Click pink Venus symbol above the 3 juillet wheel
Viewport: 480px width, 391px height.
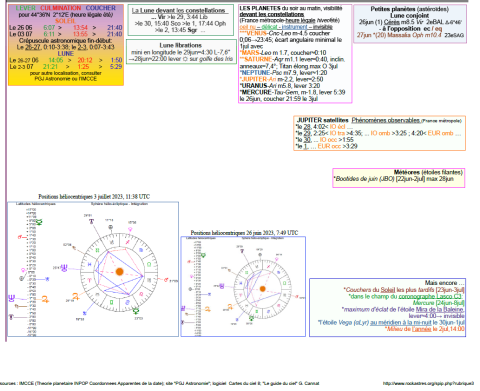131,229
